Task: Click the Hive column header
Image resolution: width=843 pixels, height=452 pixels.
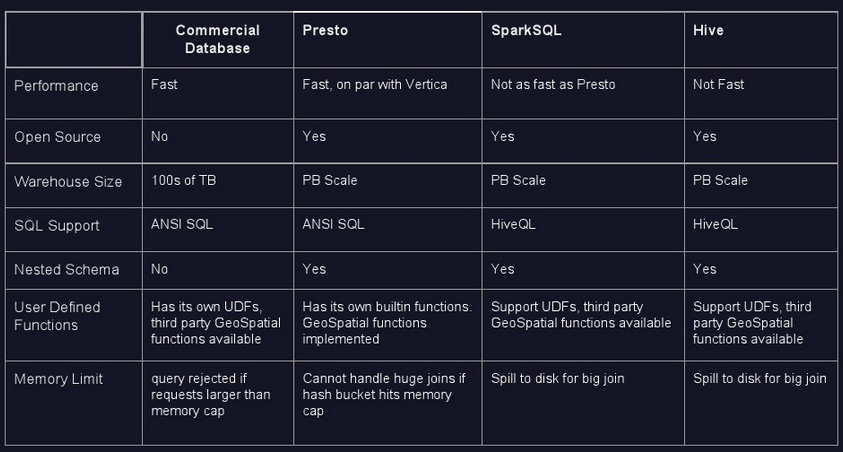Action: pos(708,30)
